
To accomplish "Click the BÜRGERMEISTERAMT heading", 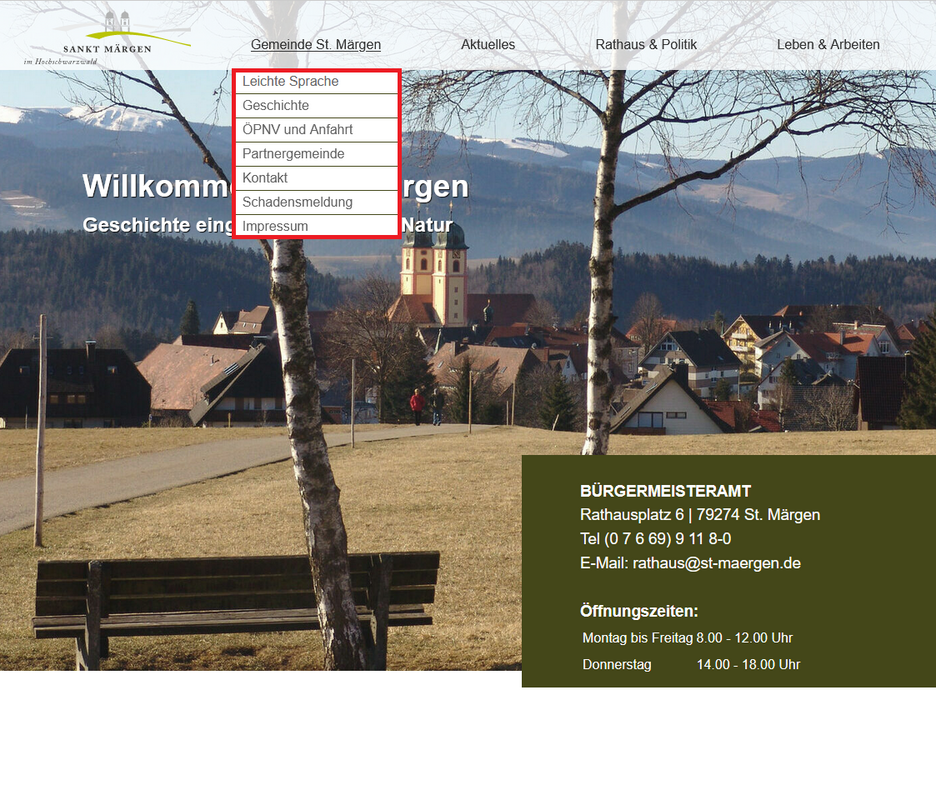I will tap(666, 491).
